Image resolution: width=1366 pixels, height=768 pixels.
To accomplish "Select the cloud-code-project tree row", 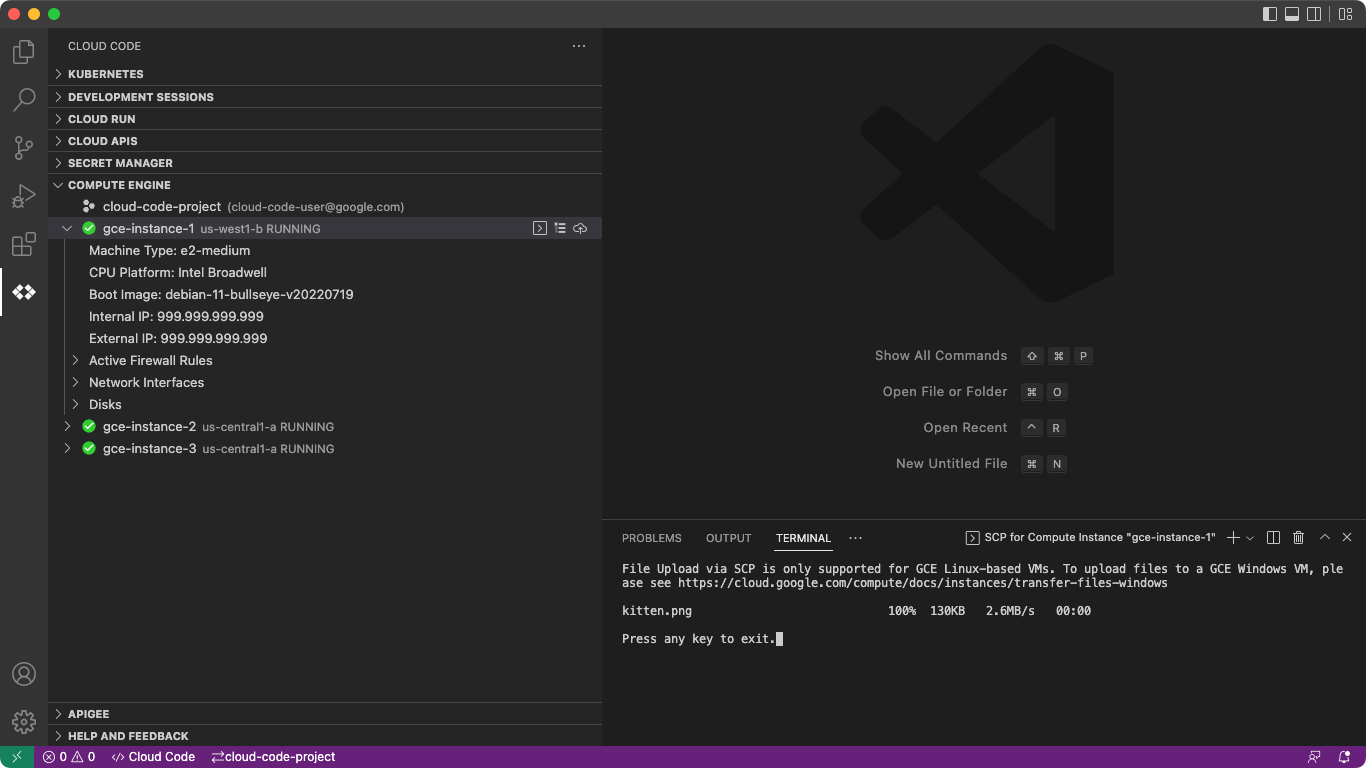I will tap(325, 207).
